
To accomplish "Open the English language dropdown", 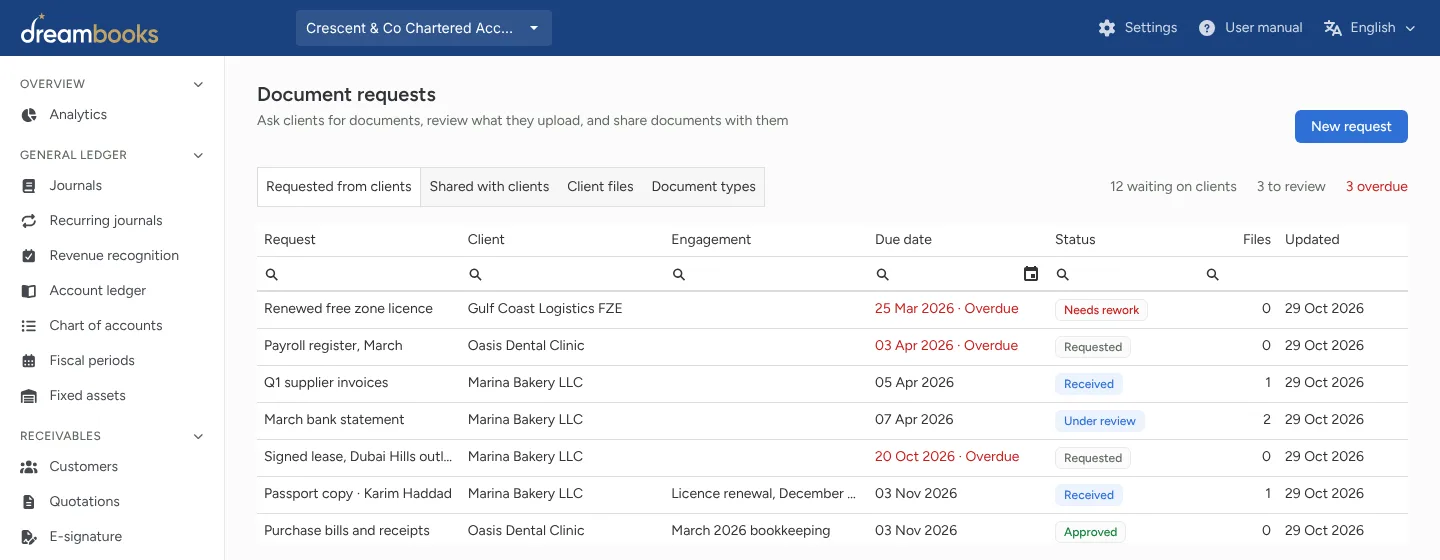I will tap(1370, 28).
